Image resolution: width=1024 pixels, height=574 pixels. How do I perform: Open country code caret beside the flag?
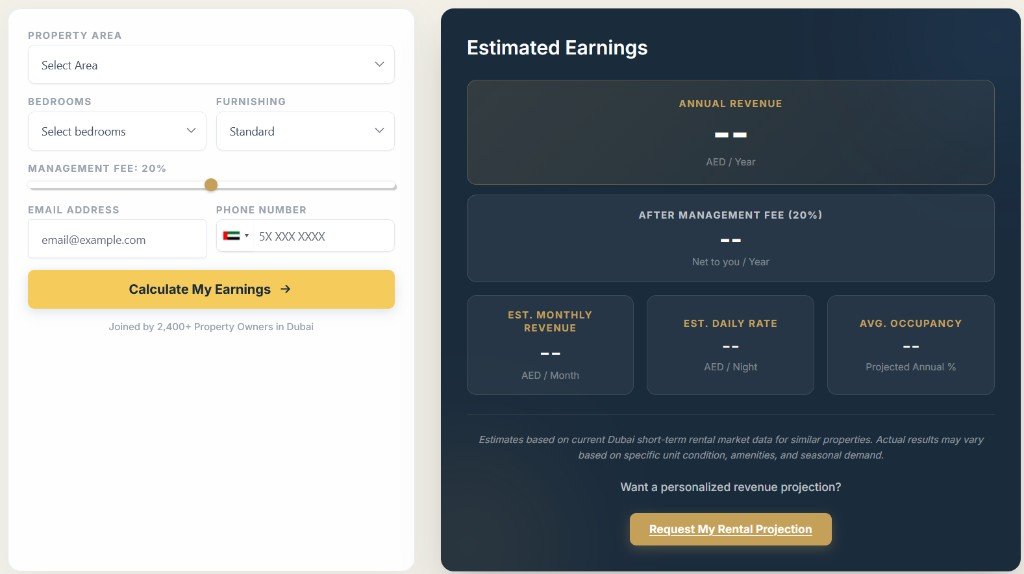click(x=246, y=236)
